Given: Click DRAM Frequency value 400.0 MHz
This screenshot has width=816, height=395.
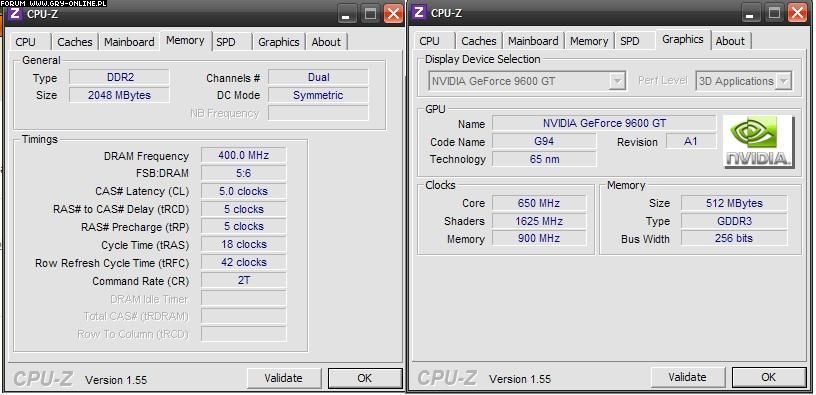Looking at the screenshot, I should pos(244,156).
